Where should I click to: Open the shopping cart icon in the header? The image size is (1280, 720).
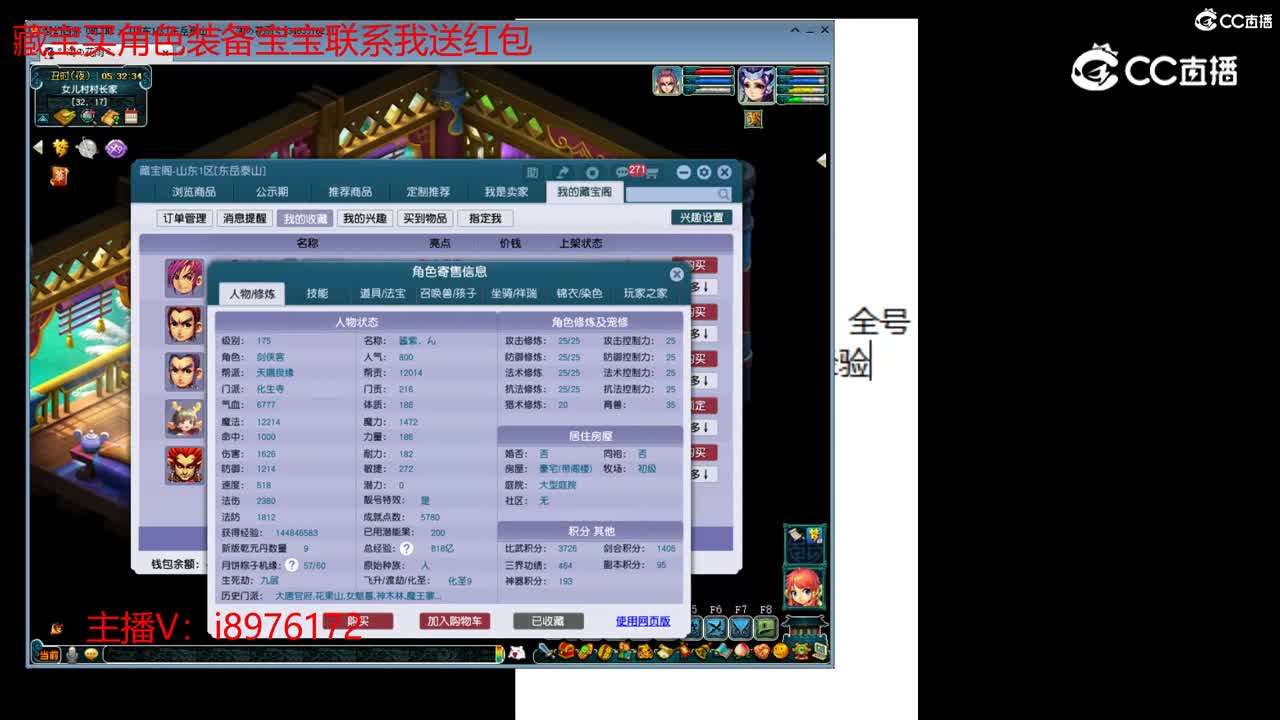[x=653, y=173]
